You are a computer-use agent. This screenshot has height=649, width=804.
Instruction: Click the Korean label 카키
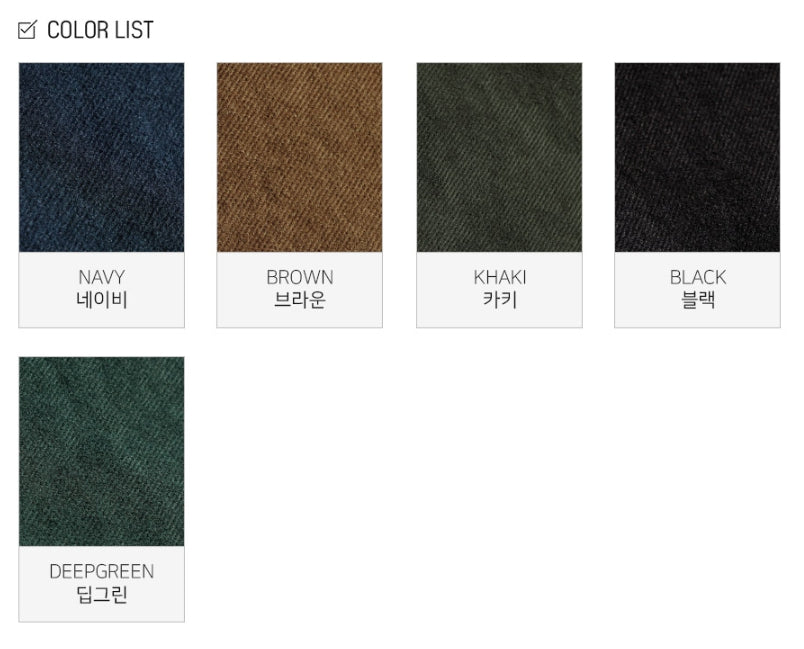[x=499, y=300]
